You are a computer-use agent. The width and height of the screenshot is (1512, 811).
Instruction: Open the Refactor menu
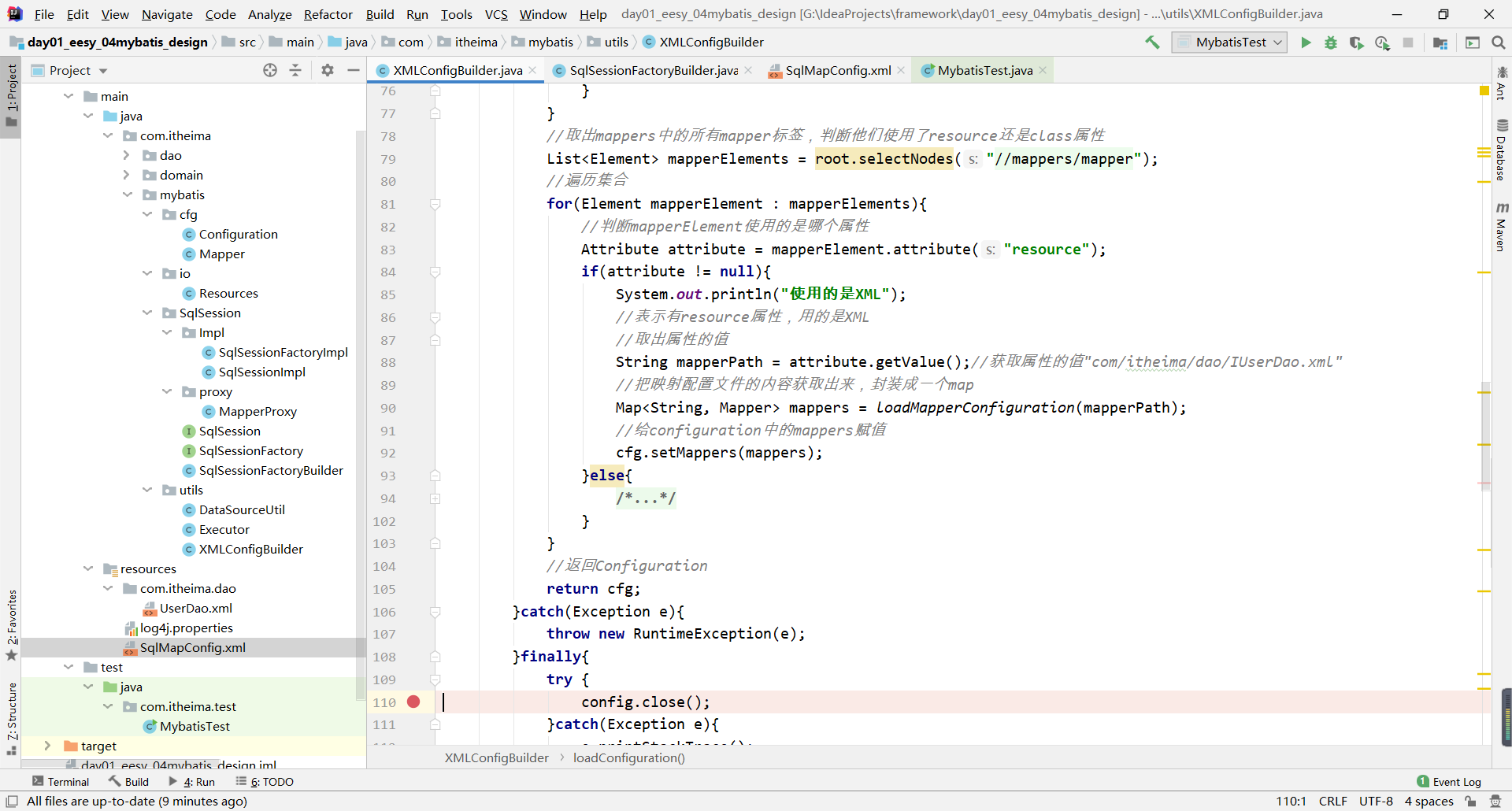pyautogui.click(x=328, y=14)
